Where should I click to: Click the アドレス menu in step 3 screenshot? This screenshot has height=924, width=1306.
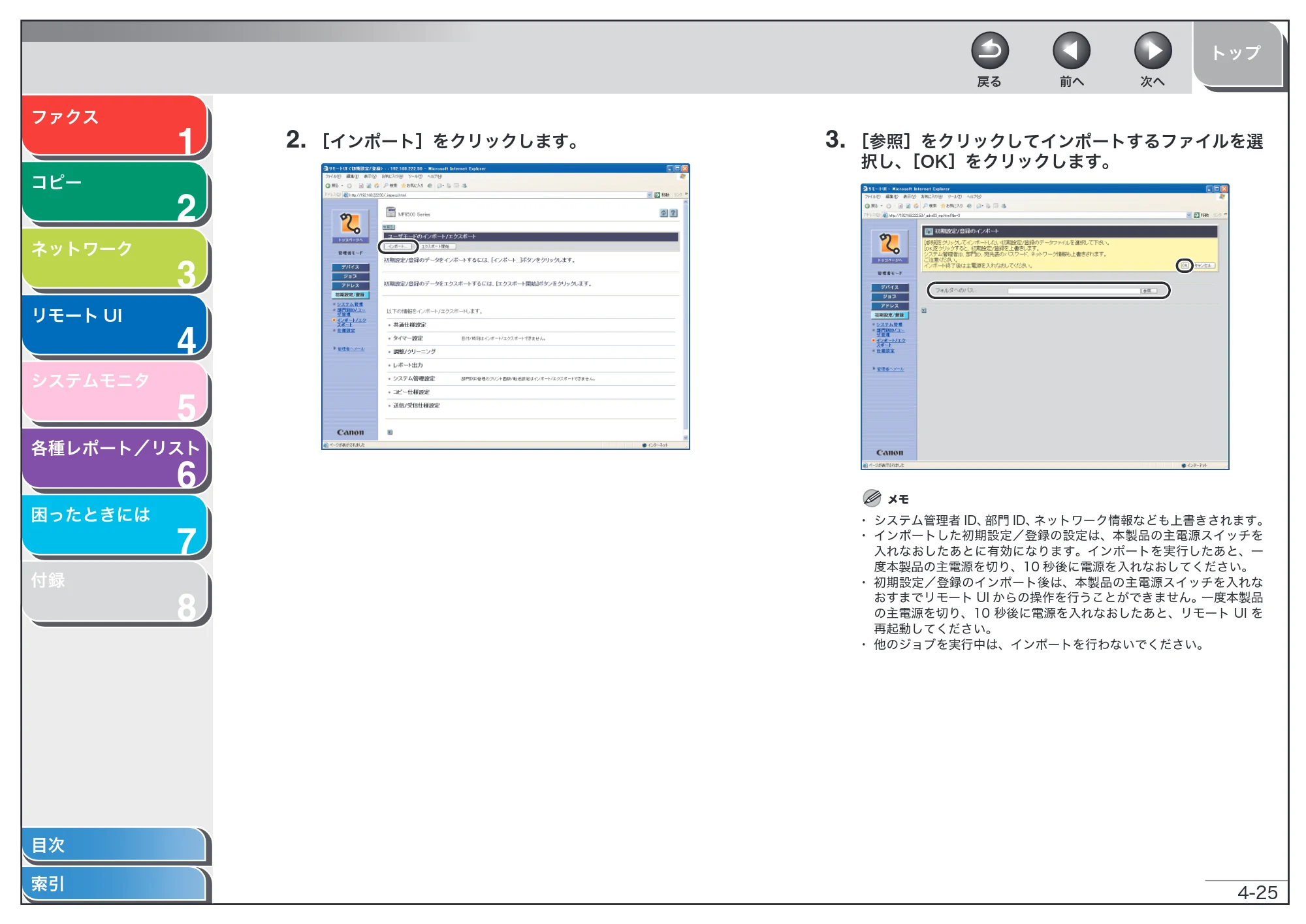click(x=890, y=306)
